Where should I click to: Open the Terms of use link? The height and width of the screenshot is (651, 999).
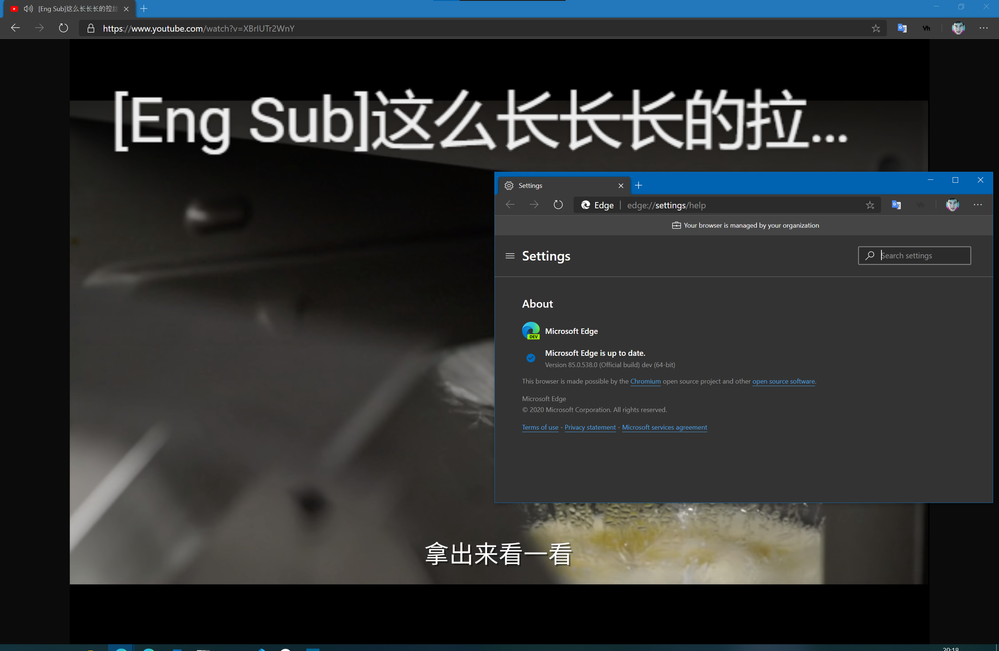coord(540,427)
